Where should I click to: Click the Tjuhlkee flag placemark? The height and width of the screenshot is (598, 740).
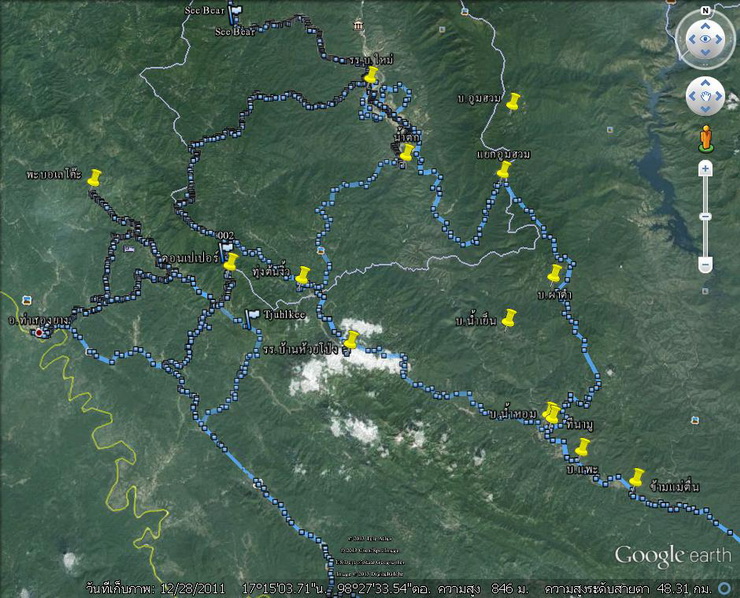click(x=253, y=317)
